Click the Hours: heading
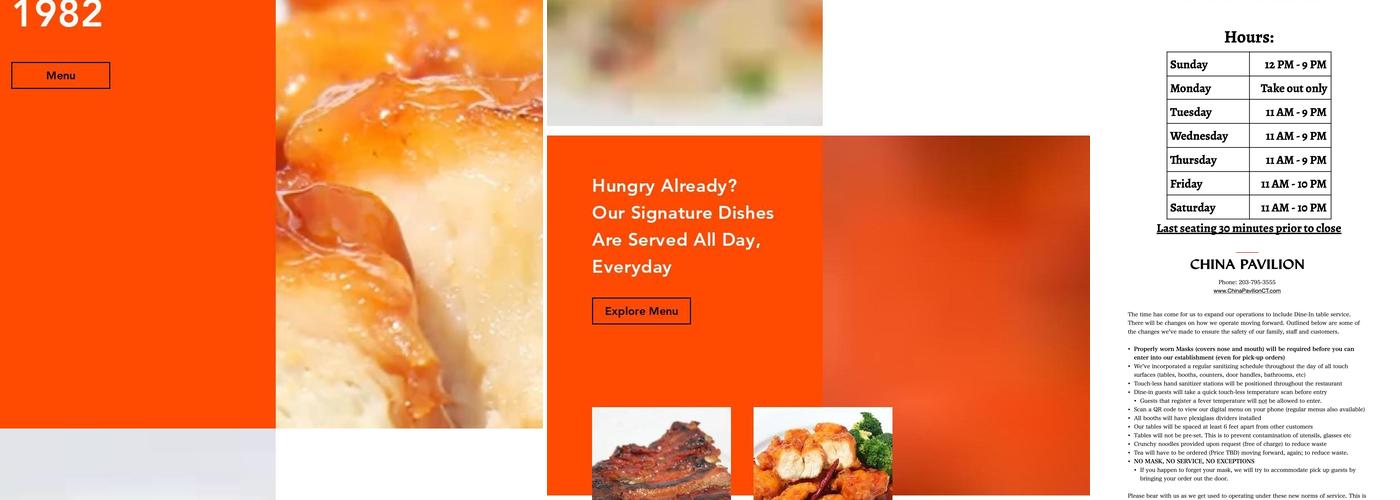 click(1249, 37)
